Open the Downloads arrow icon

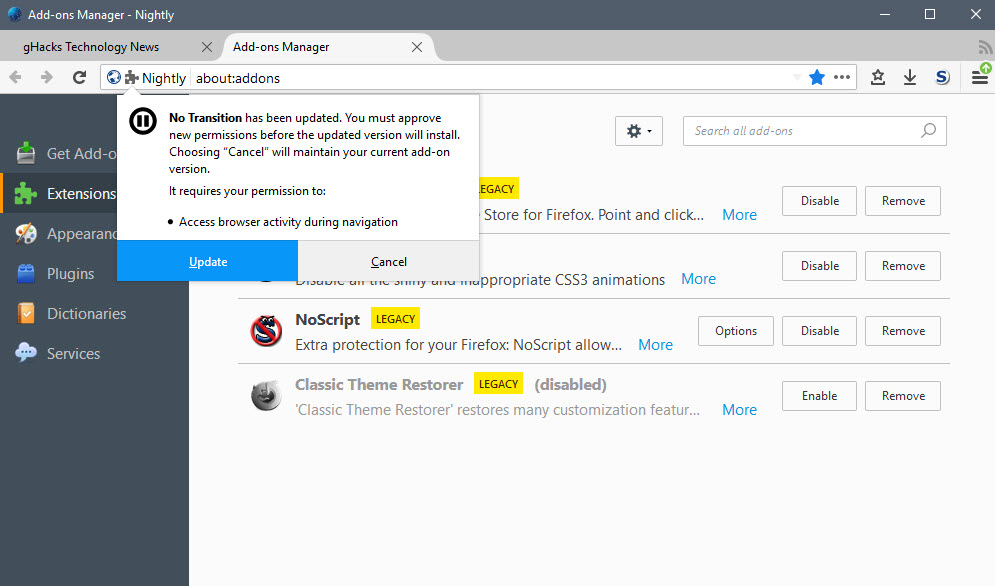coord(910,77)
